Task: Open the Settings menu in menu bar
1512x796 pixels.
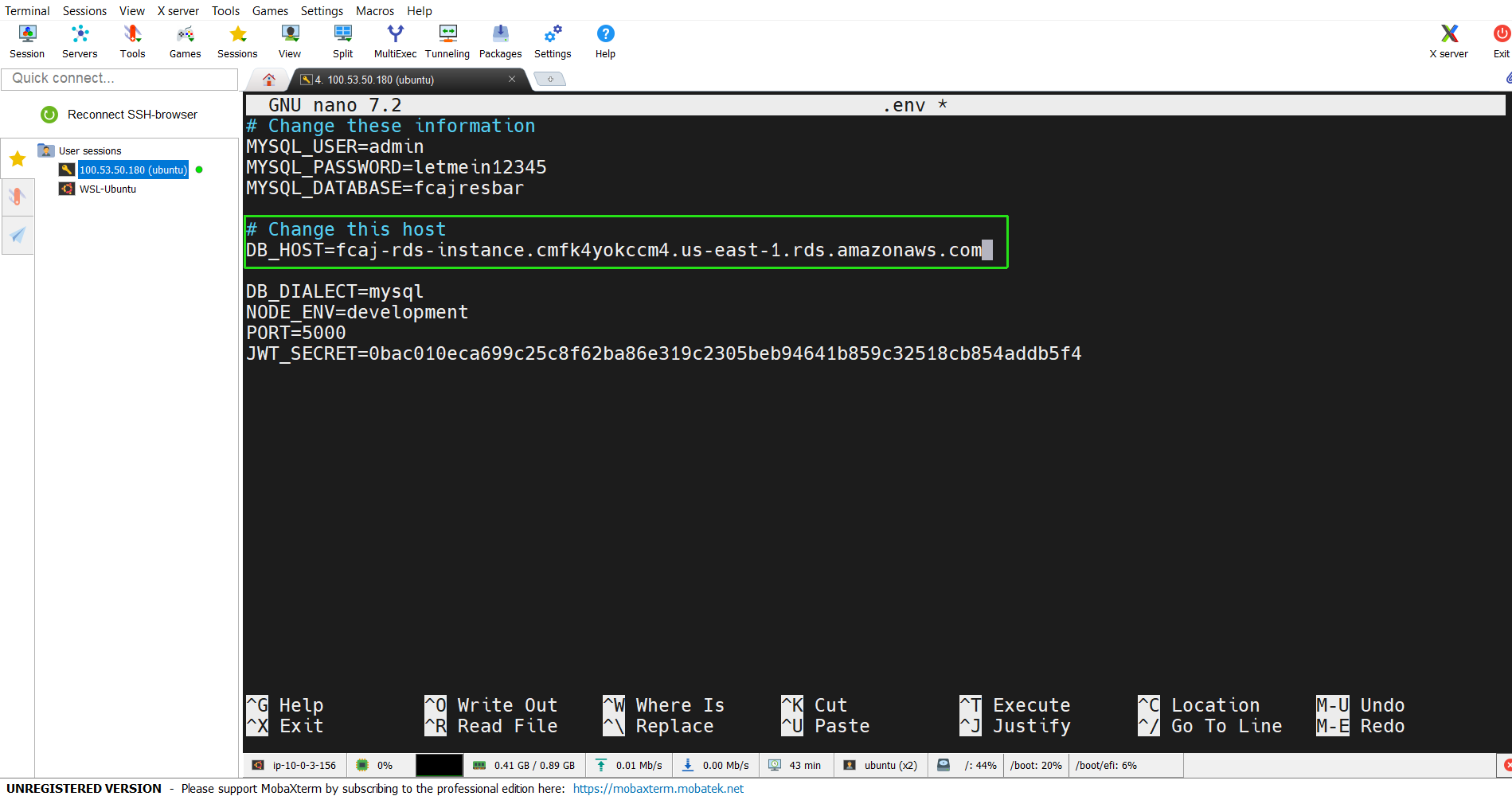Action: [322, 10]
